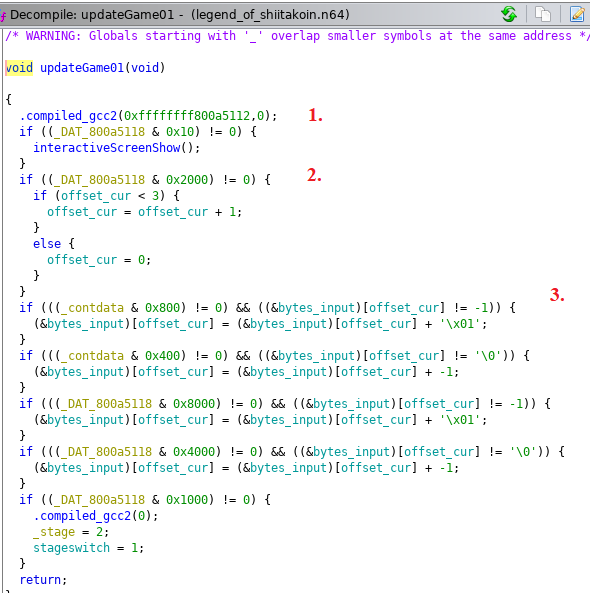The height and width of the screenshot is (593, 590).
Task: Click the WARNING globals comment line
Action: coord(297,36)
